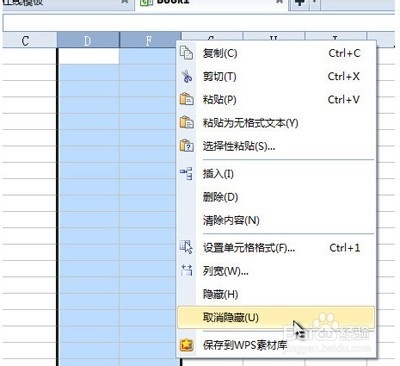This screenshot has height=366, width=400.
Task: Choose 复制(C) from the context menu
Action: tap(276, 53)
